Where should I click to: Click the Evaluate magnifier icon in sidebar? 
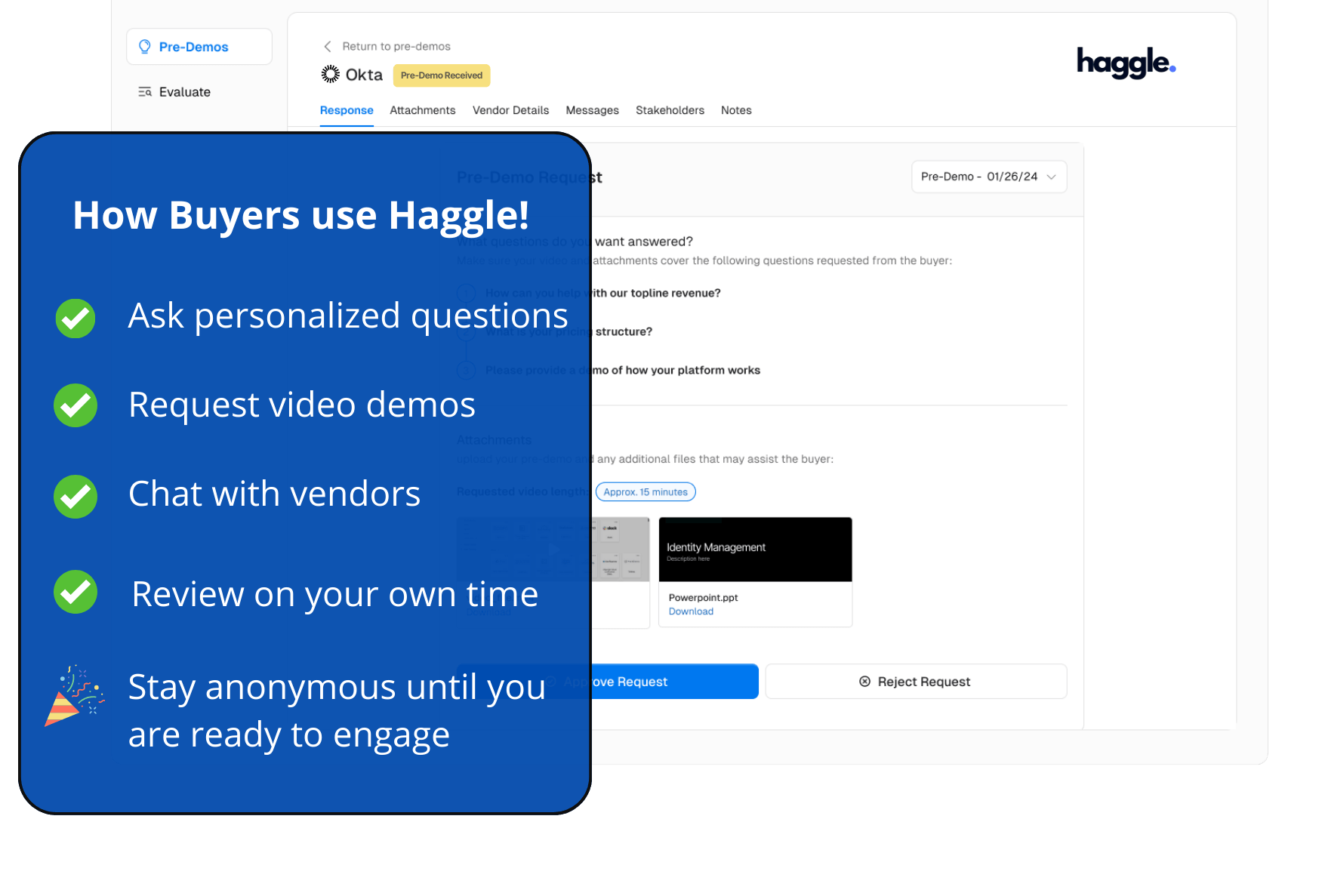coord(144,91)
